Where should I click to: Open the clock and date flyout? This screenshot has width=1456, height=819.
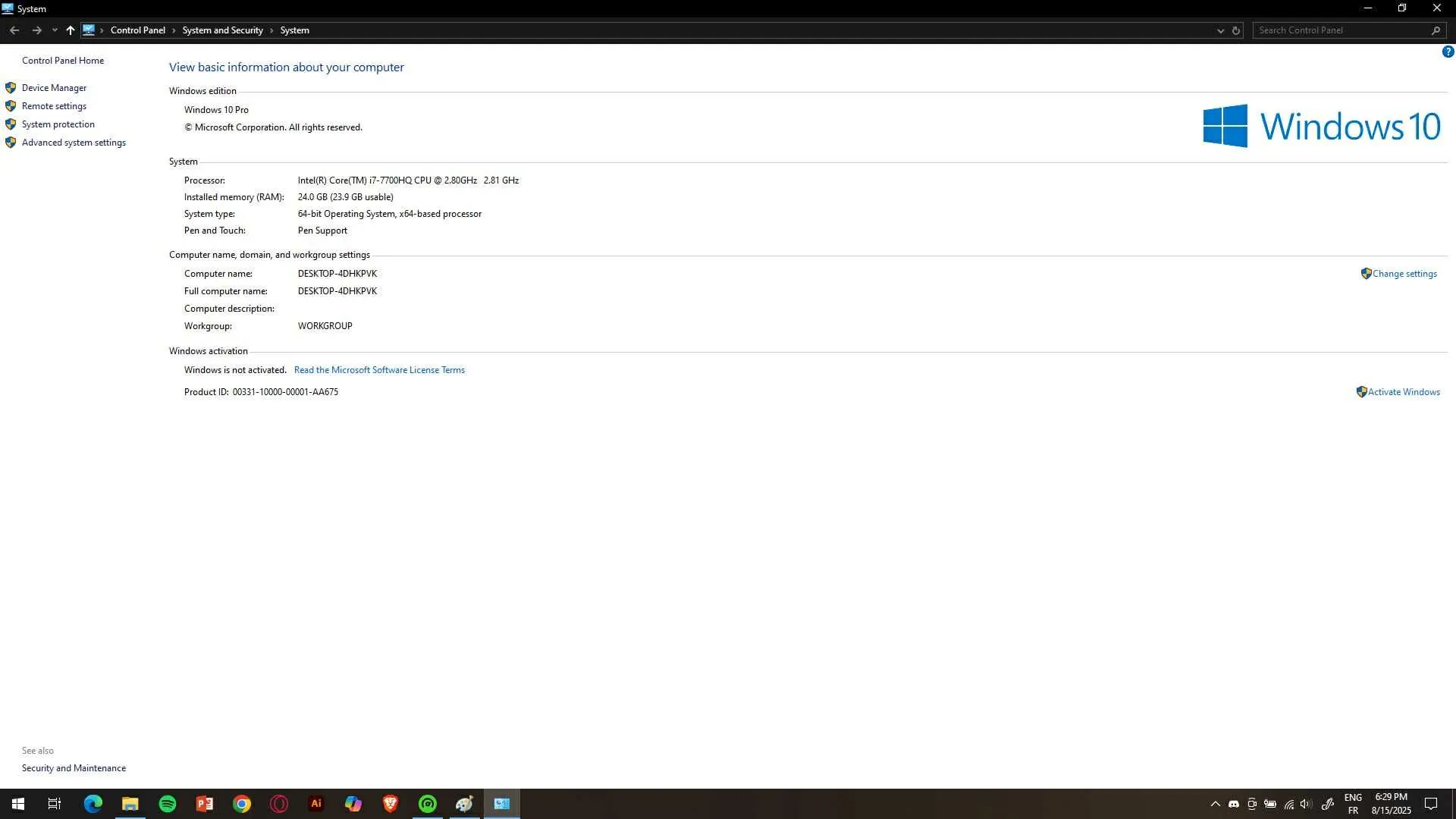tap(1392, 804)
